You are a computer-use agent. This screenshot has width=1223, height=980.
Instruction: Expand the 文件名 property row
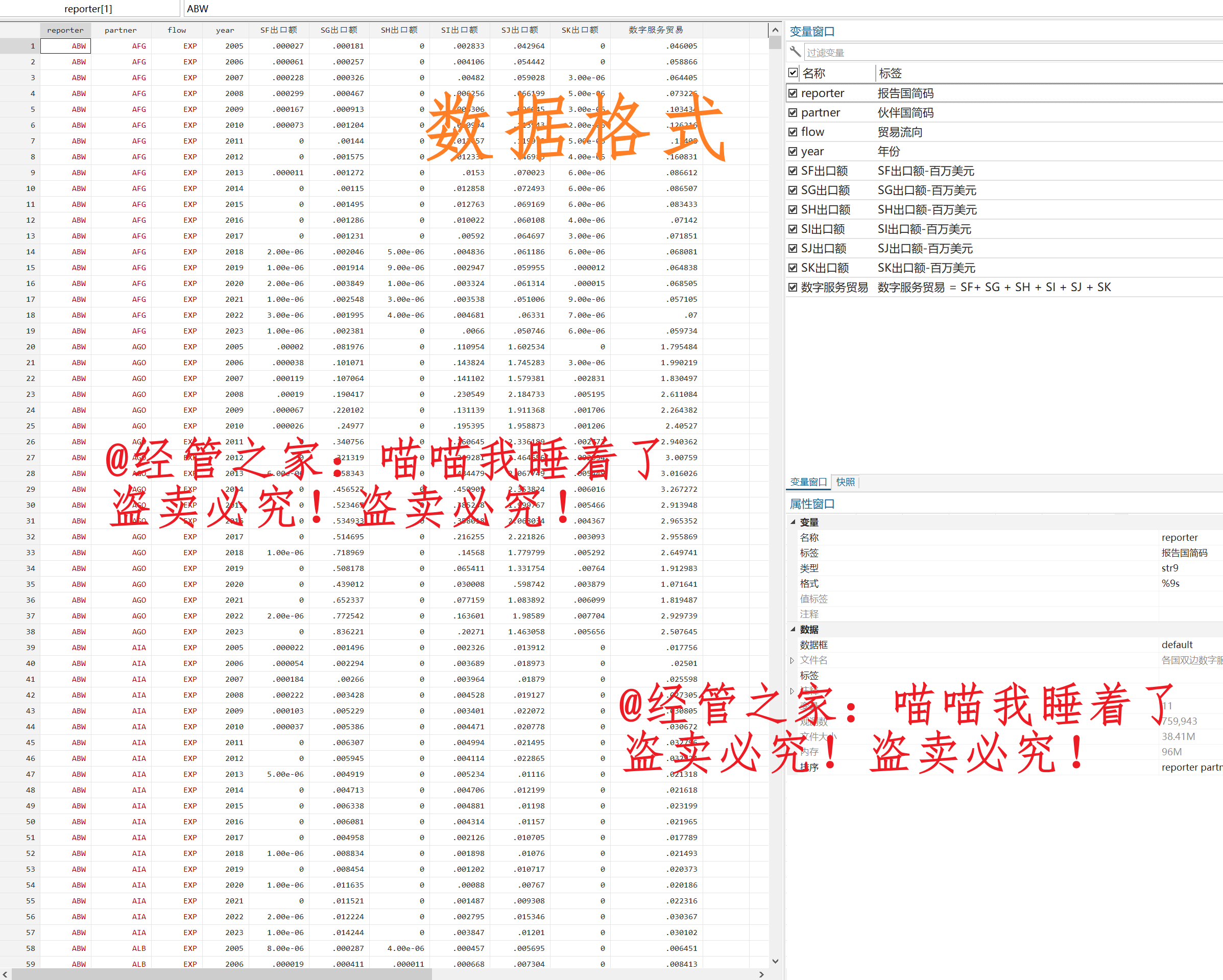click(792, 660)
